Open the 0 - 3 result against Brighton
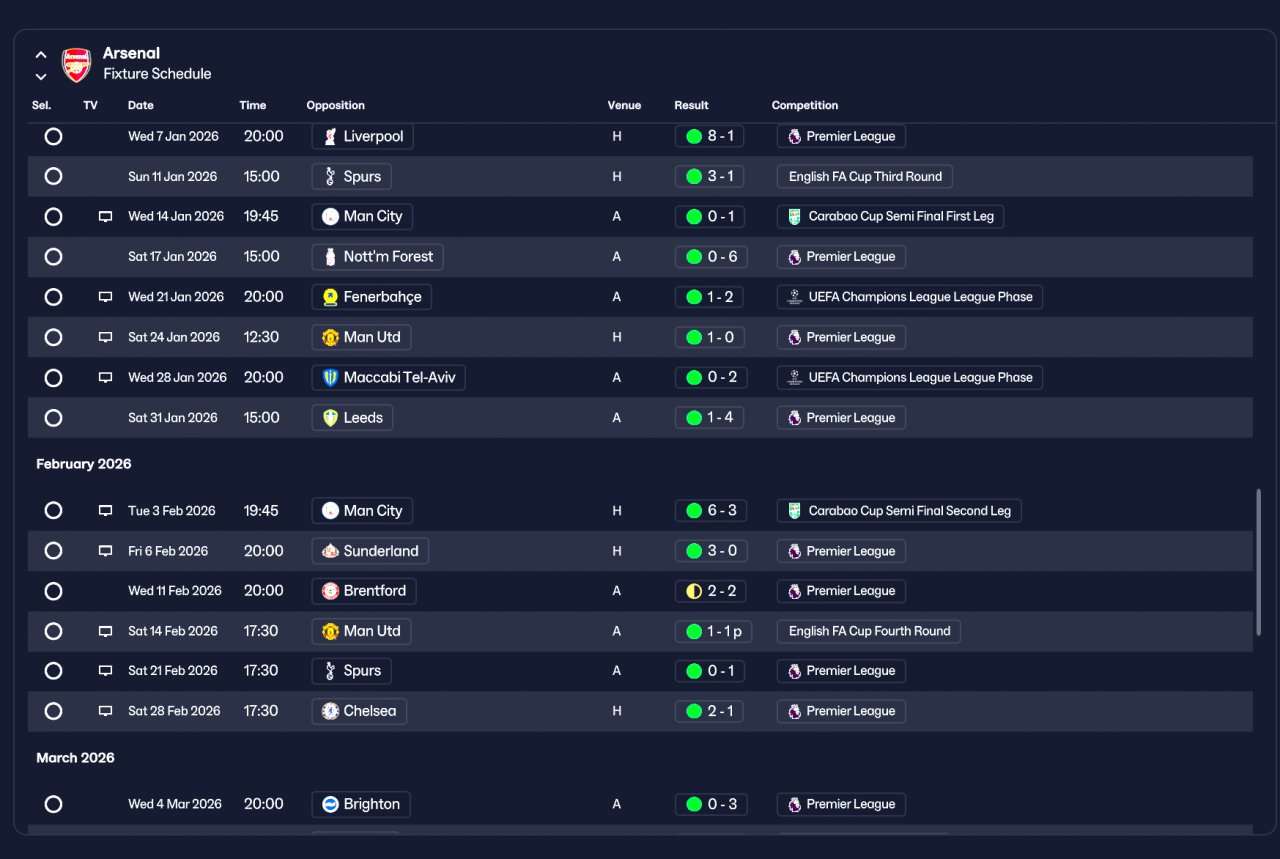The image size is (1280, 859). pyautogui.click(x=711, y=804)
